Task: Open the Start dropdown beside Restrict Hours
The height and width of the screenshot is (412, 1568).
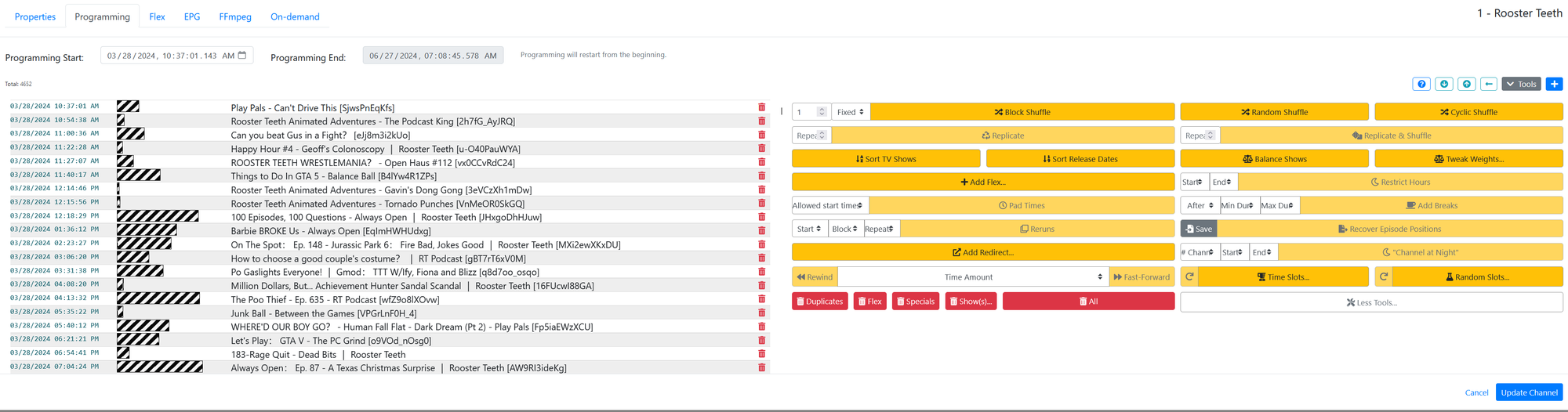Action: (x=1195, y=182)
